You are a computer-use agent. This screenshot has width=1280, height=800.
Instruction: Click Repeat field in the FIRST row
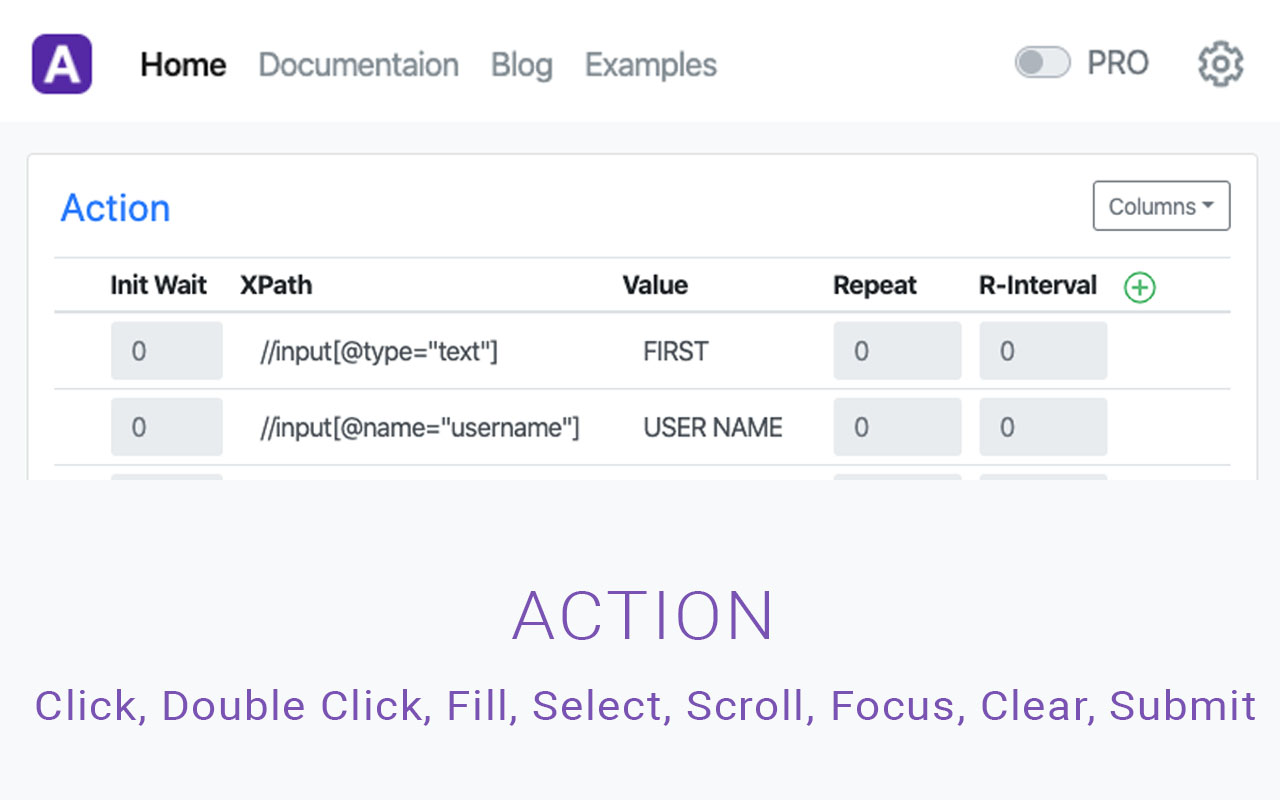click(897, 351)
